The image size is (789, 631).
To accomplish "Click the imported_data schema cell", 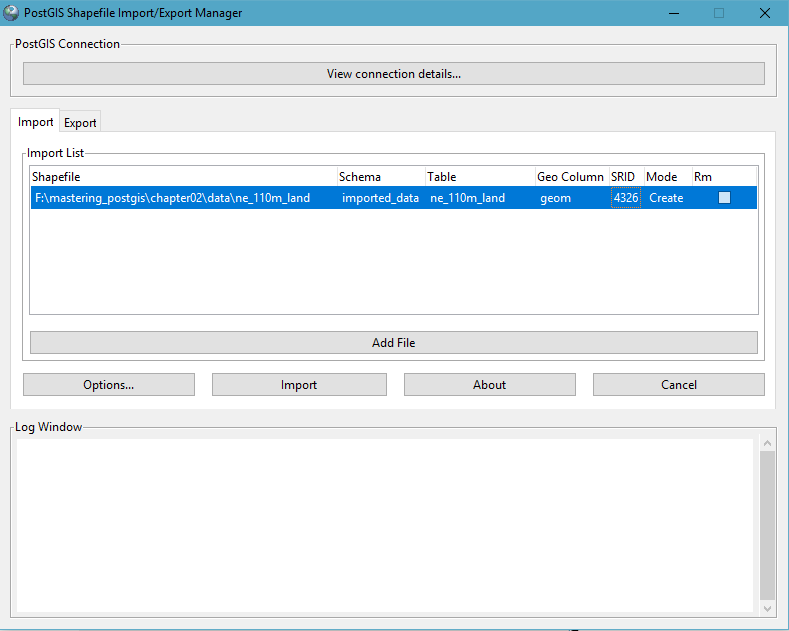I will tap(380, 198).
